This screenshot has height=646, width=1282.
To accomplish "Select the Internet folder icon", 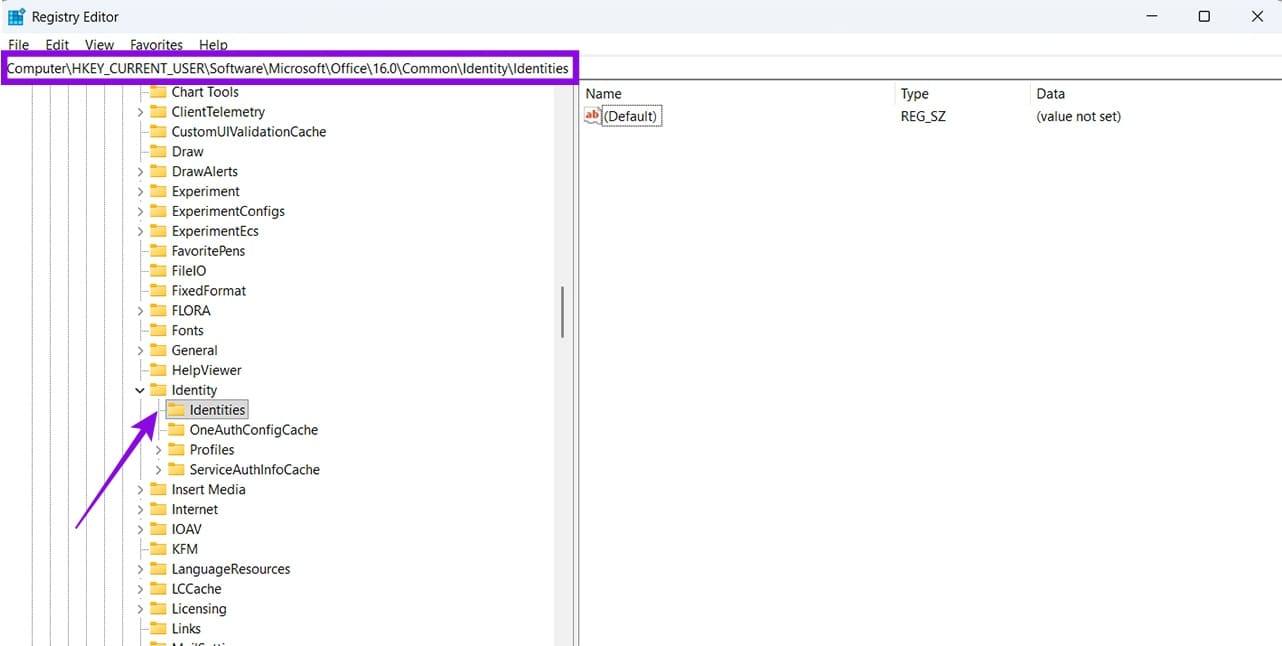I will coord(158,509).
